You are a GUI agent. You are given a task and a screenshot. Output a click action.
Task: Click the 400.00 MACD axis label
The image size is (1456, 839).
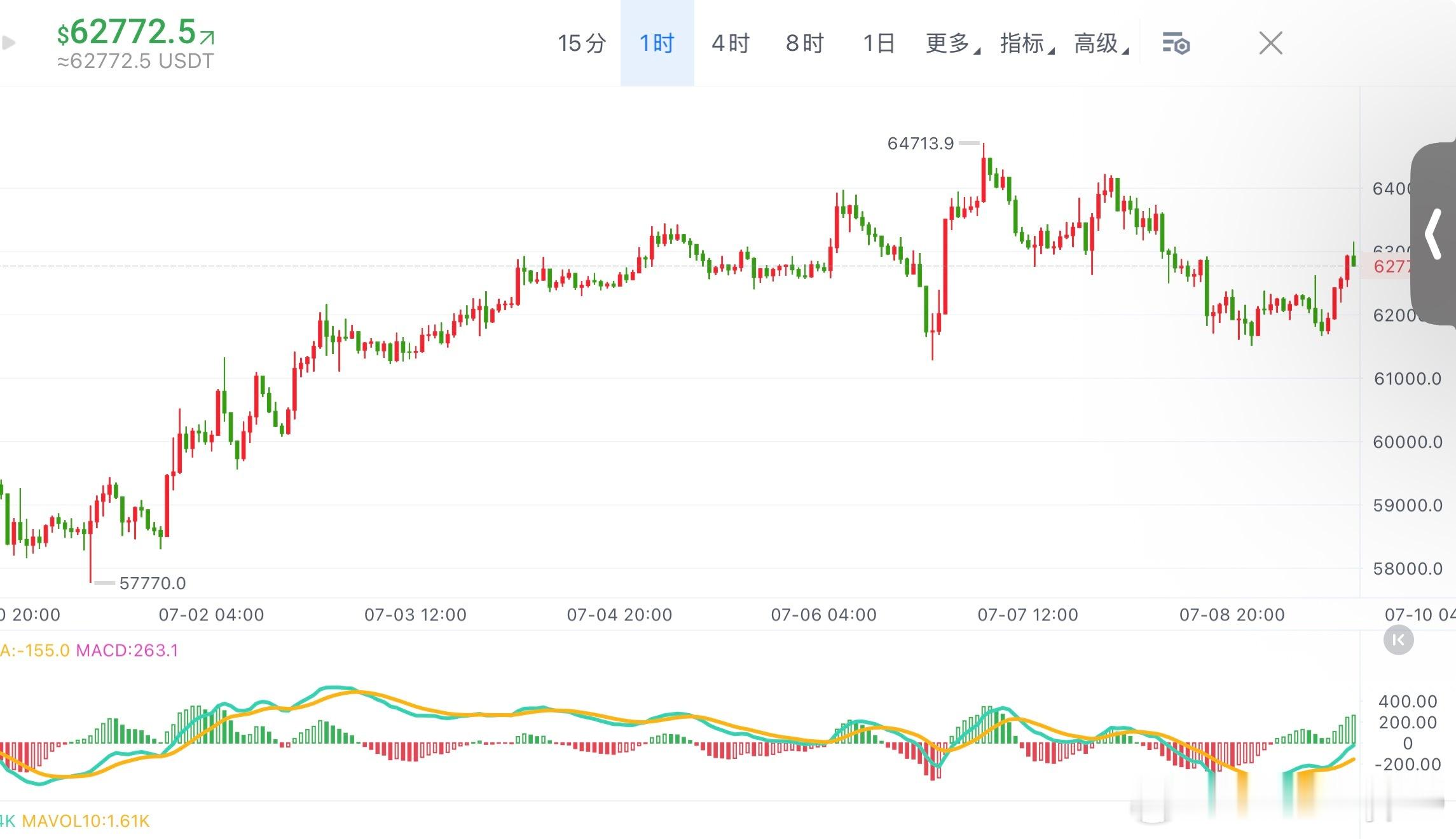1408,702
